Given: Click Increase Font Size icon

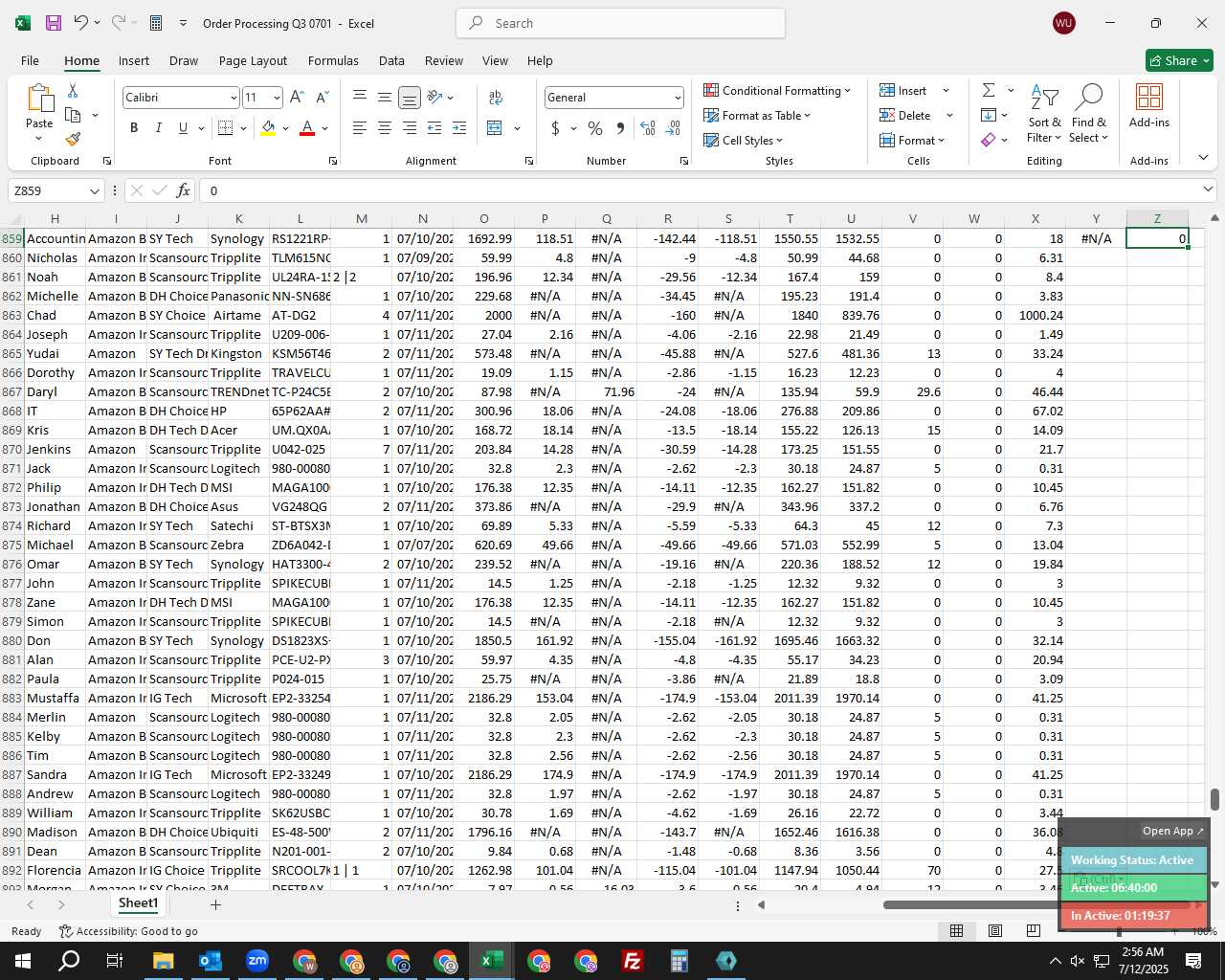Looking at the screenshot, I should pos(297,98).
